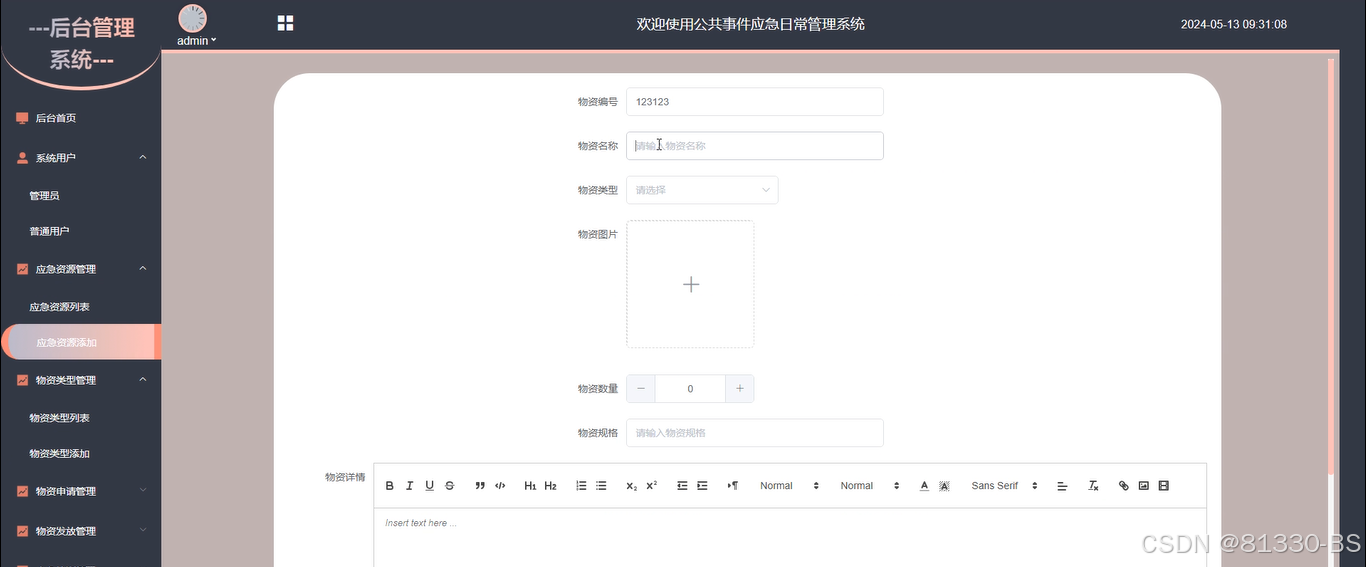The height and width of the screenshot is (567, 1366).
Task: Focus the 物资编号 input field
Action: pos(755,102)
